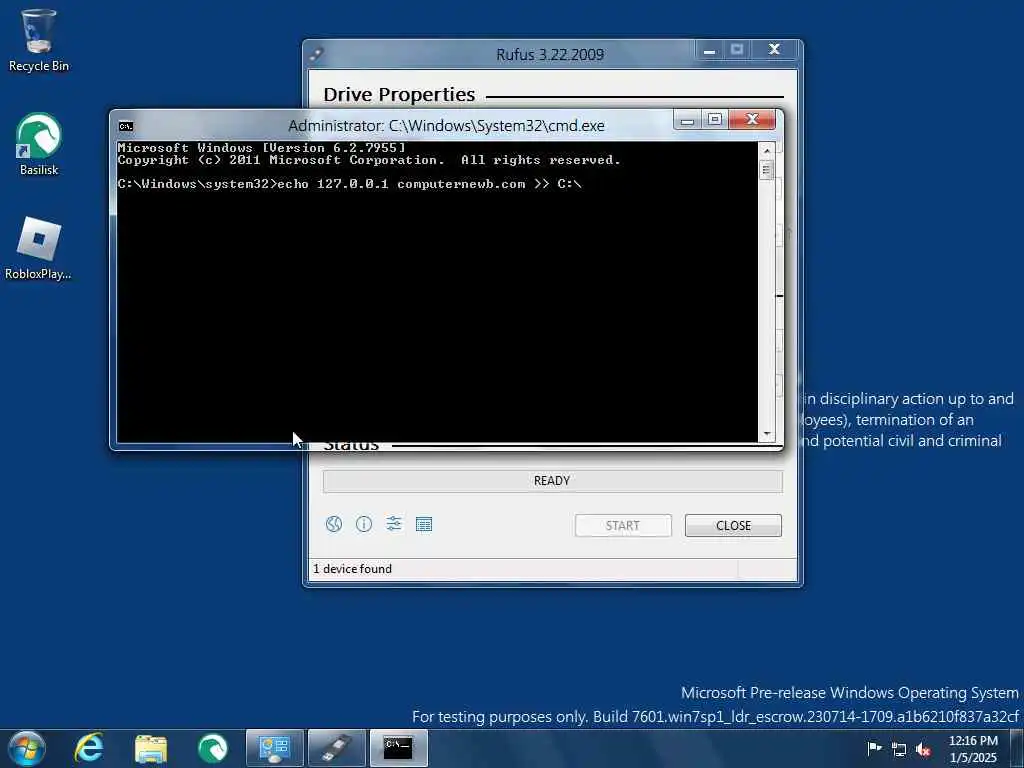Screen dimensions: 1024x768
Task: Minimize the Rufus window
Action: (710, 50)
